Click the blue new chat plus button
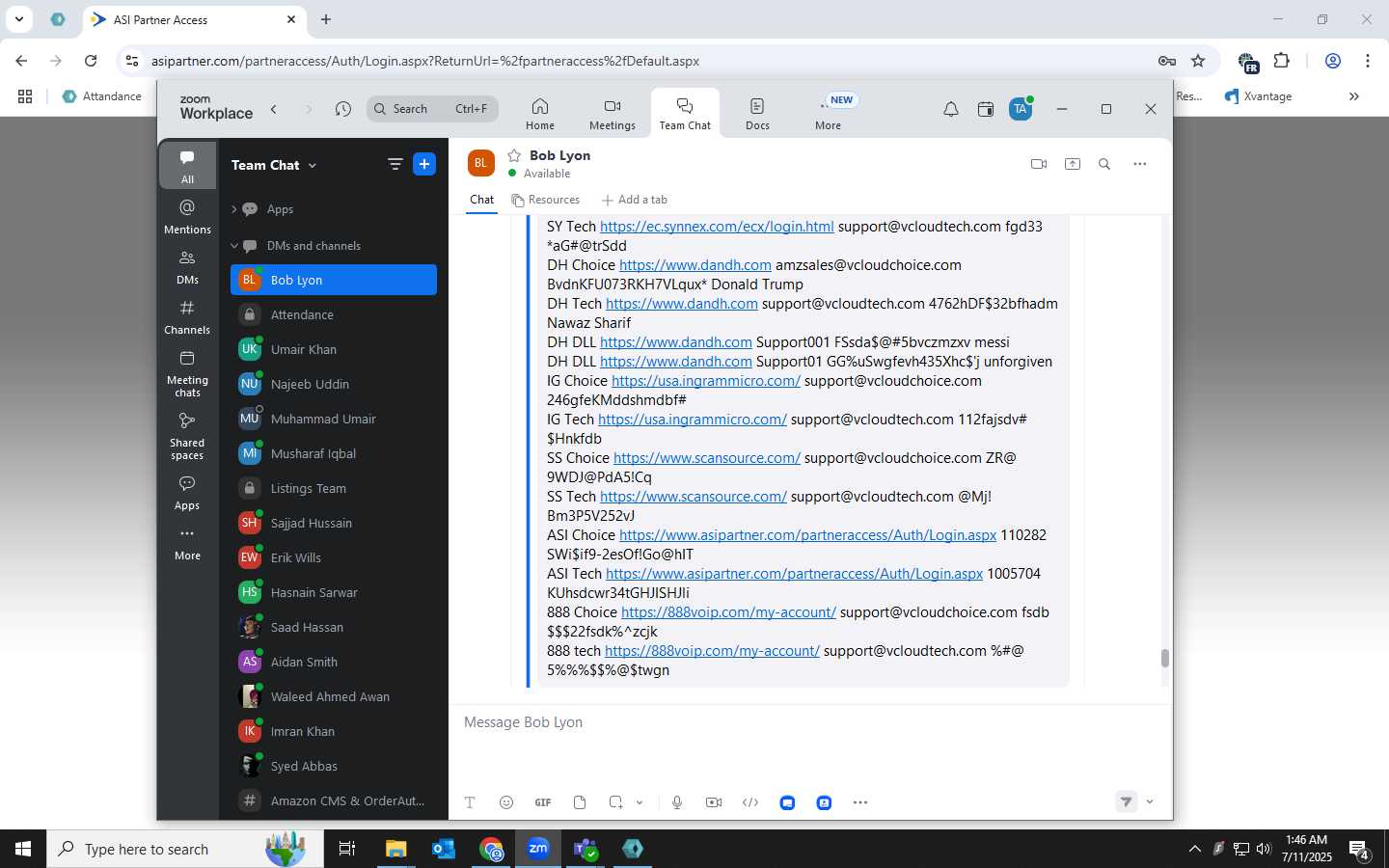 [424, 165]
